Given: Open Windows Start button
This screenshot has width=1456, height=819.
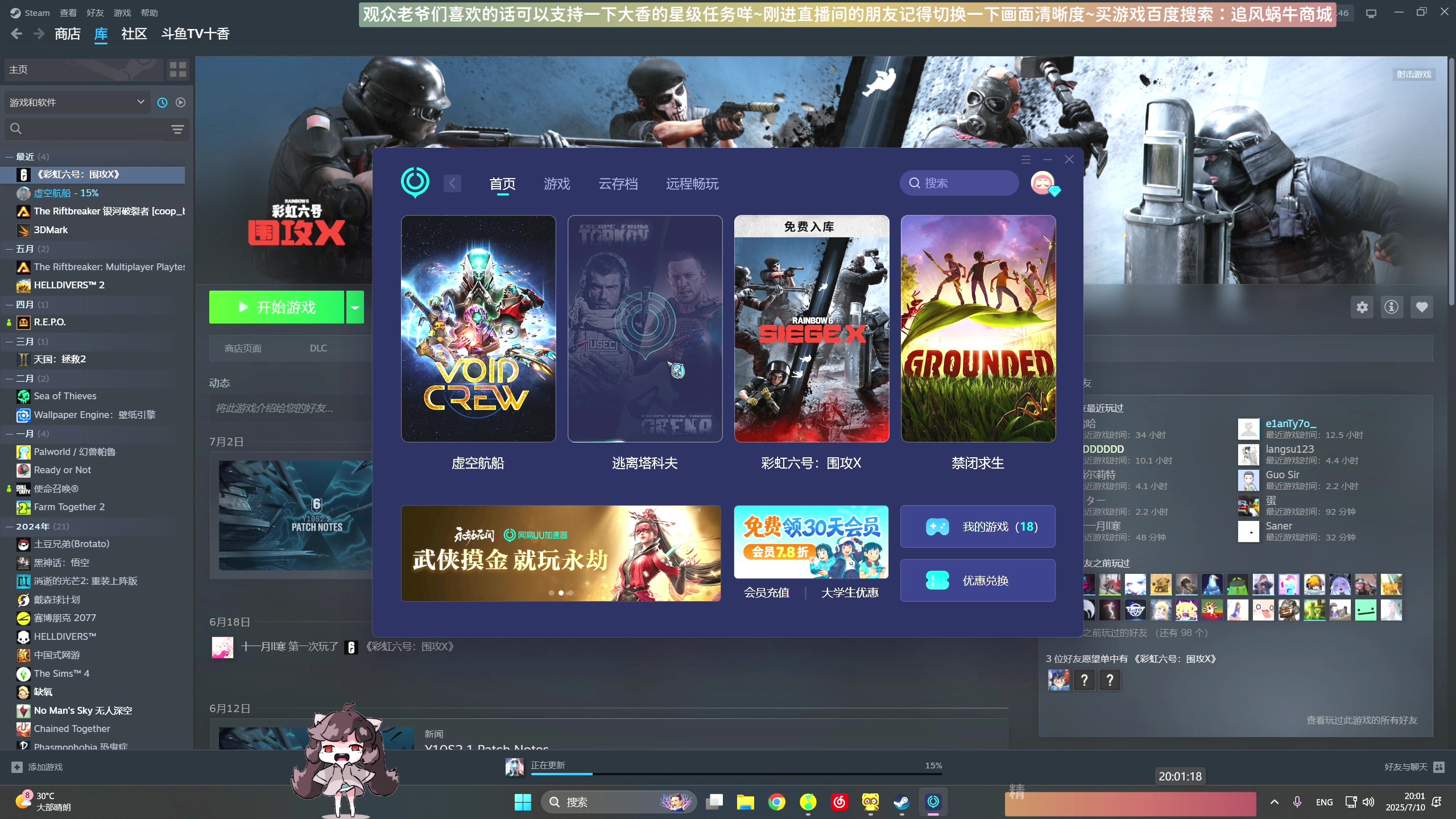Looking at the screenshot, I should 523,802.
